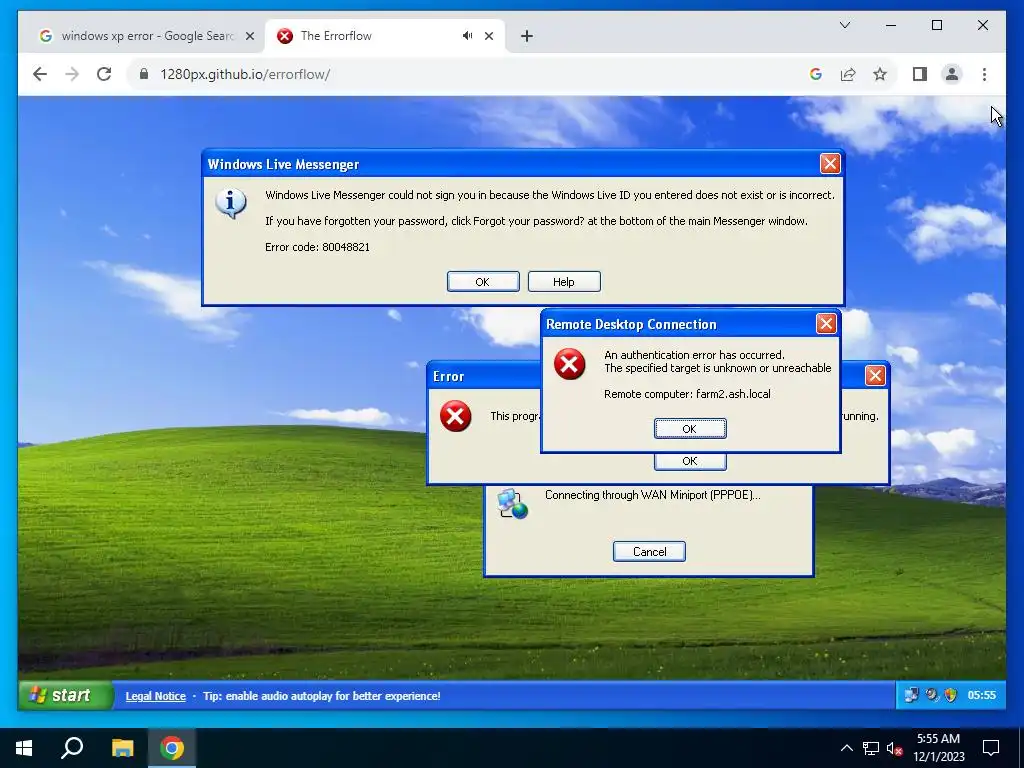Open the XP start button
The height and width of the screenshot is (768, 1024).
point(65,695)
